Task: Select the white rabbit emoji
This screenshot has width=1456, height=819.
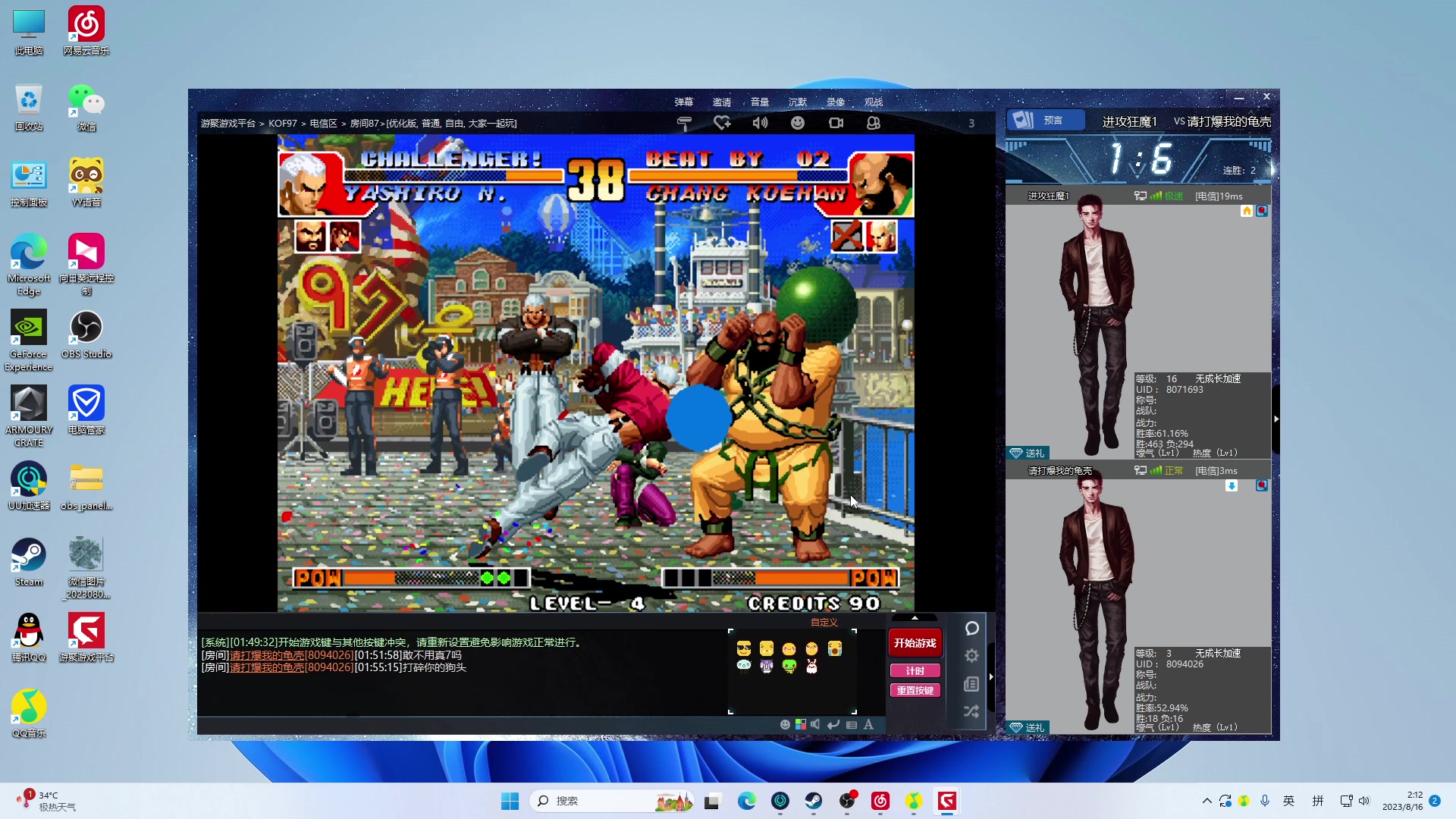Action: click(x=812, y=666)
